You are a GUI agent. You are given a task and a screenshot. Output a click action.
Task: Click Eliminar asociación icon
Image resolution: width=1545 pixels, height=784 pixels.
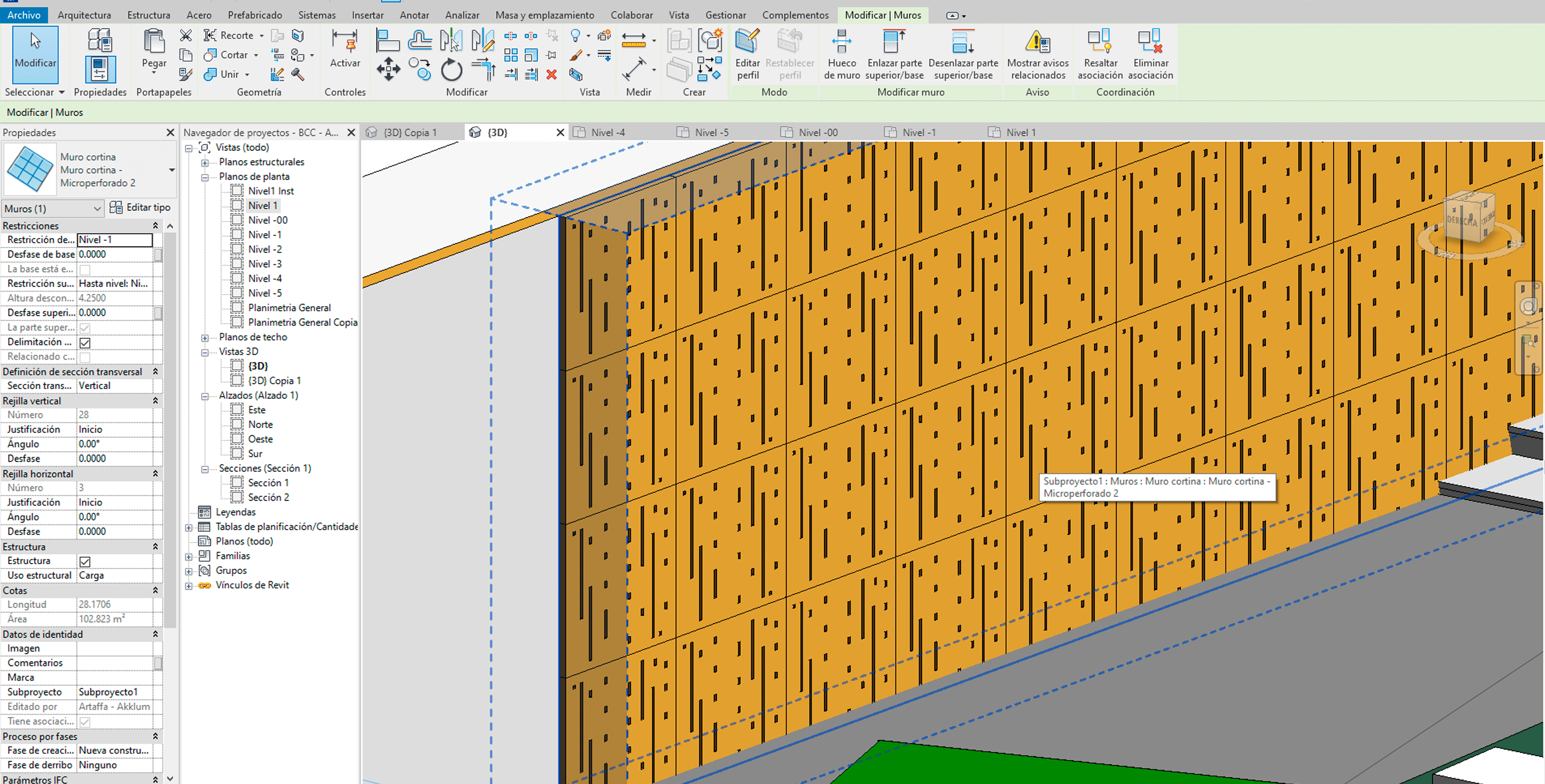[1150, 41]
